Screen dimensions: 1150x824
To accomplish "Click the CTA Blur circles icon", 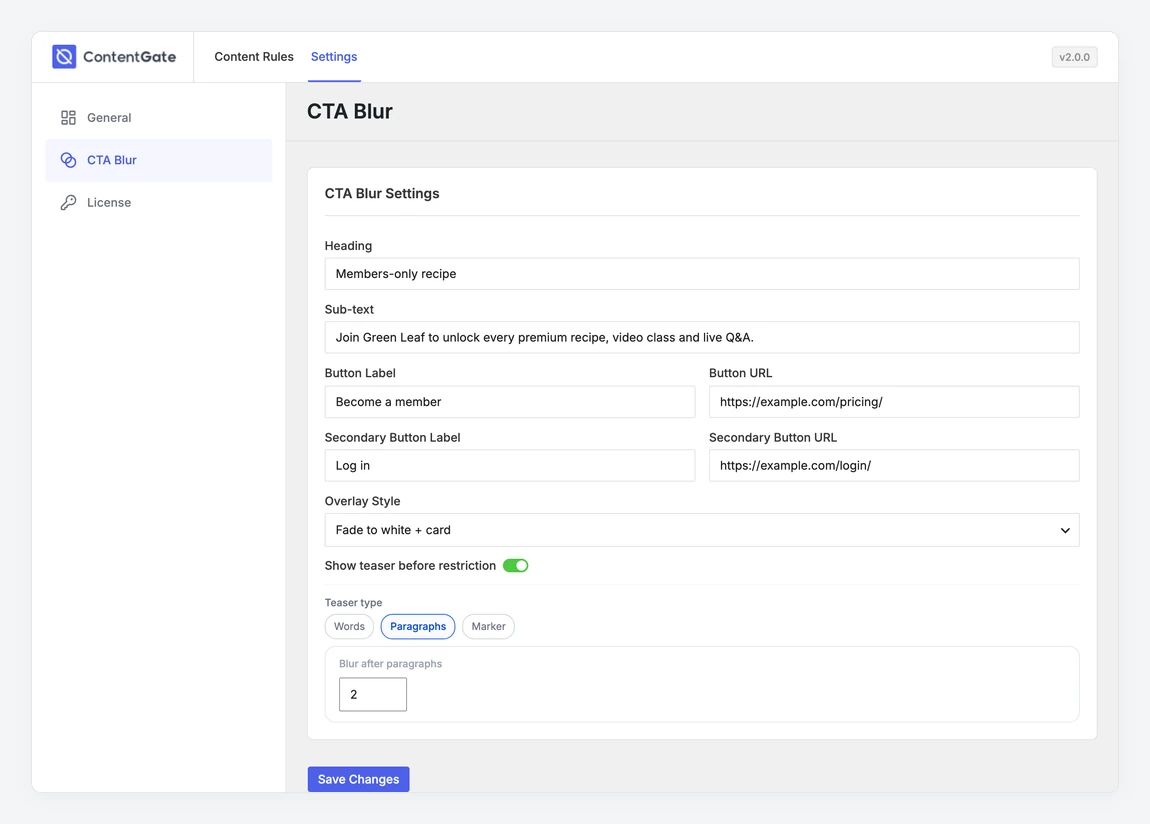I will (68, 160).
